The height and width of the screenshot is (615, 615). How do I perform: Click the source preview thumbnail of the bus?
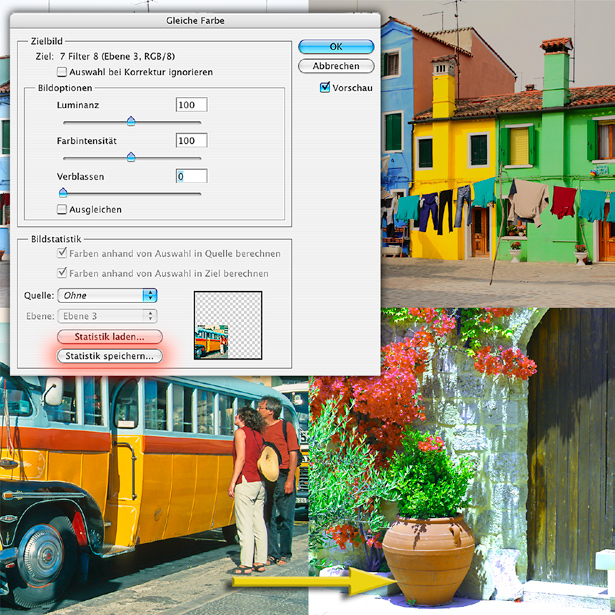[227, 325]
